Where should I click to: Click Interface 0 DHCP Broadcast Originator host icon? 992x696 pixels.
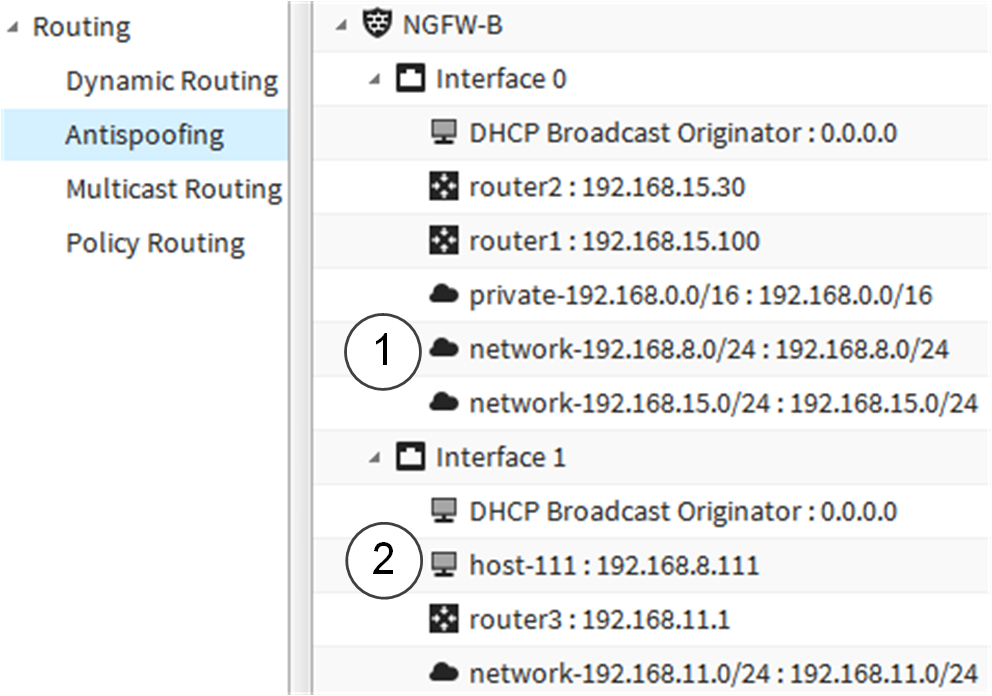pyautogui.click(x=444, y=133)
